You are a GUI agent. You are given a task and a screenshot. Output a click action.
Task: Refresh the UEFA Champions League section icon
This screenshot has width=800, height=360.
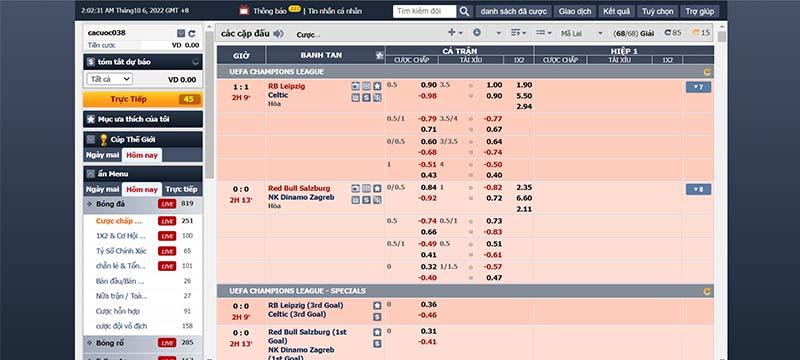(707, 72)
